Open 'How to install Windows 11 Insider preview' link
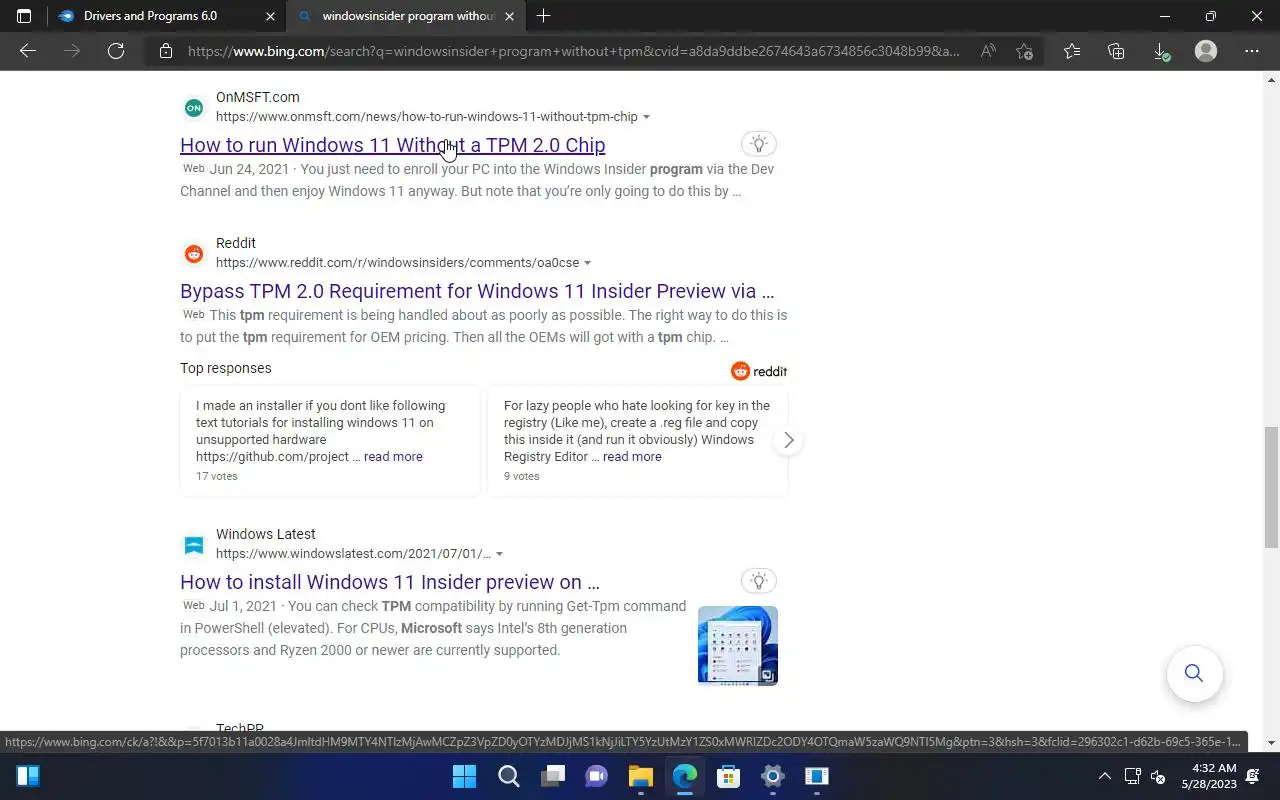Screen dimensions: 1280x800 tap(390, 582)
